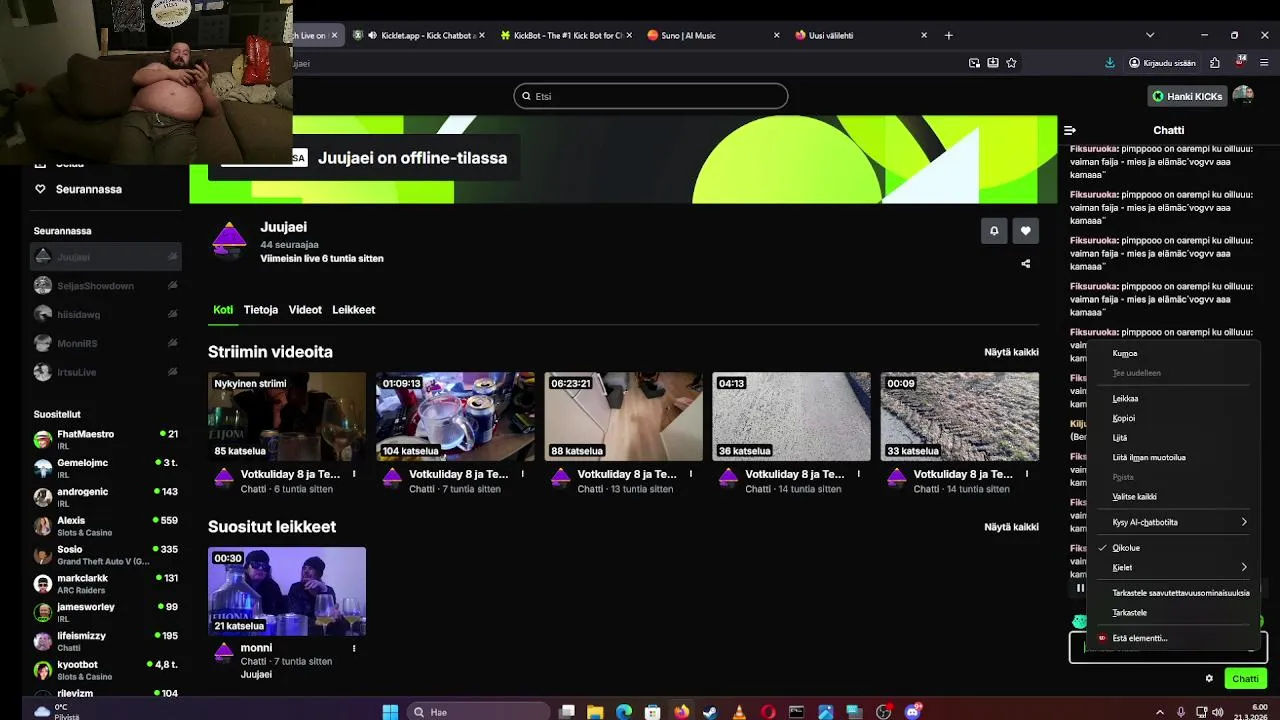Open the Firefox extensions puzzle icon
The width and height of the screenshot is (1280, 720).
1215,63
